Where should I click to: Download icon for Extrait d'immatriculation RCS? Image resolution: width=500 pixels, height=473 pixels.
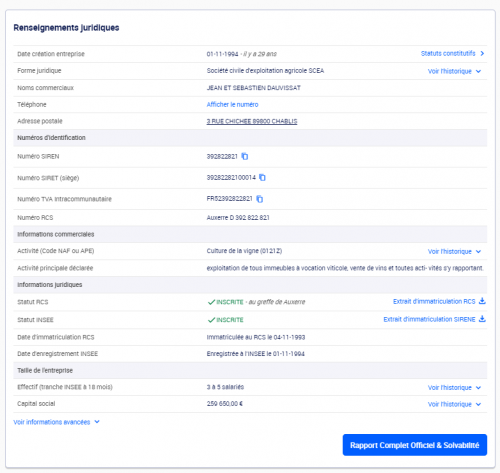[482, 301]
